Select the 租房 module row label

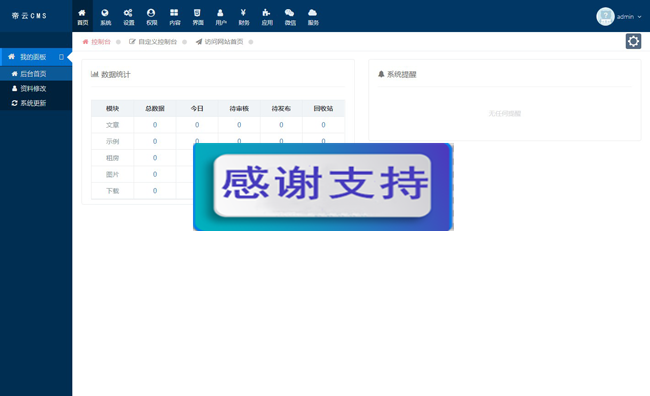[x=112, y=158]
